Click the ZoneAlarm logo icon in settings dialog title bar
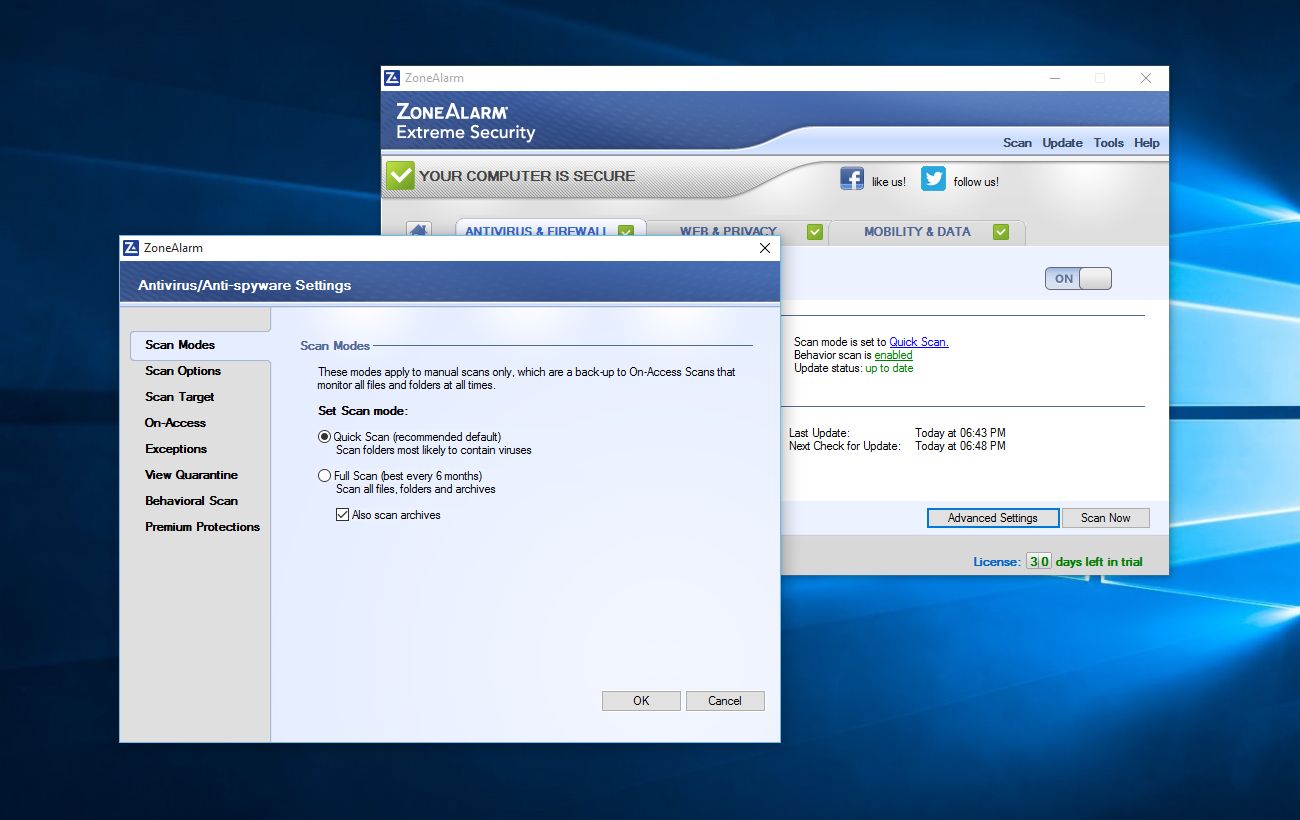The width and height of the screenshot is (1300, 820). 130,248
